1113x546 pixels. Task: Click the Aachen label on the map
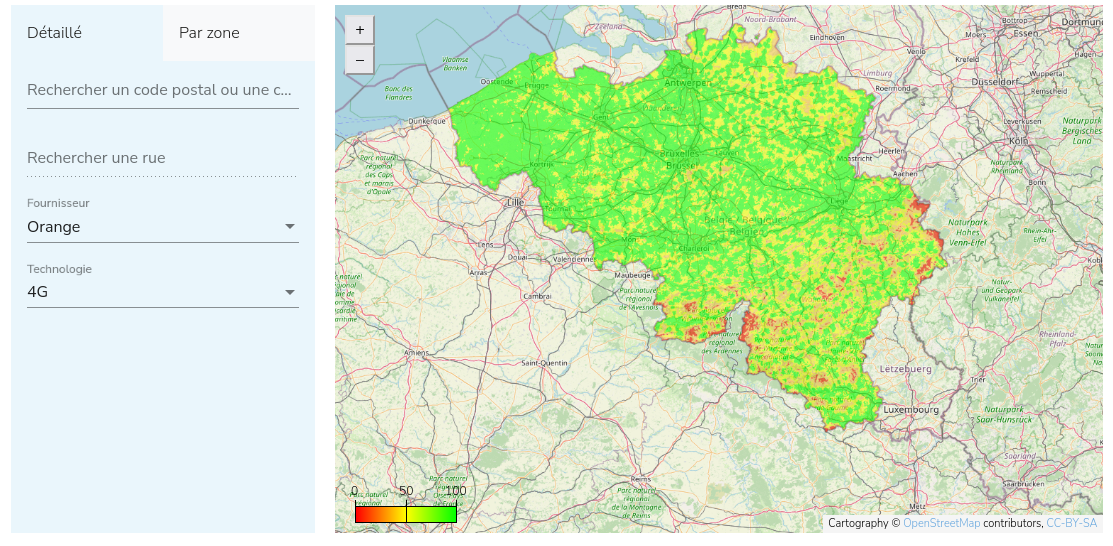905,173
